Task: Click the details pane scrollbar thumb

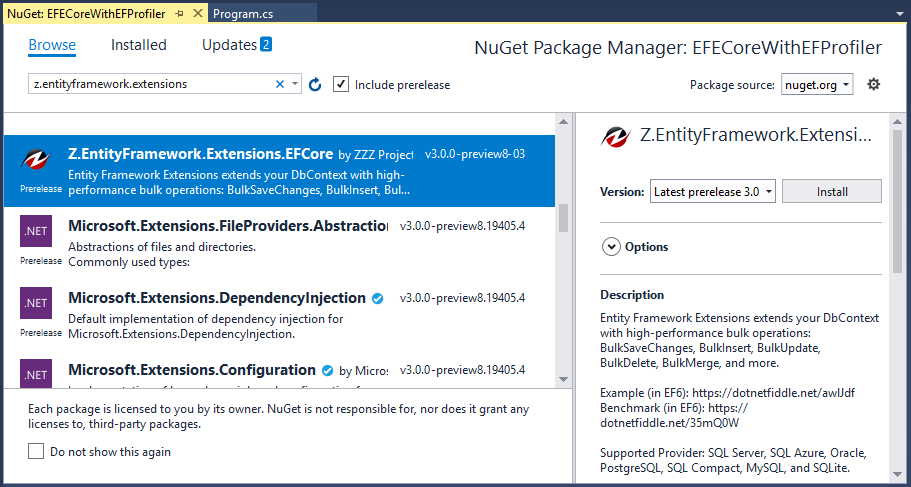Action: pyautogui.click(x=898, y=200)
